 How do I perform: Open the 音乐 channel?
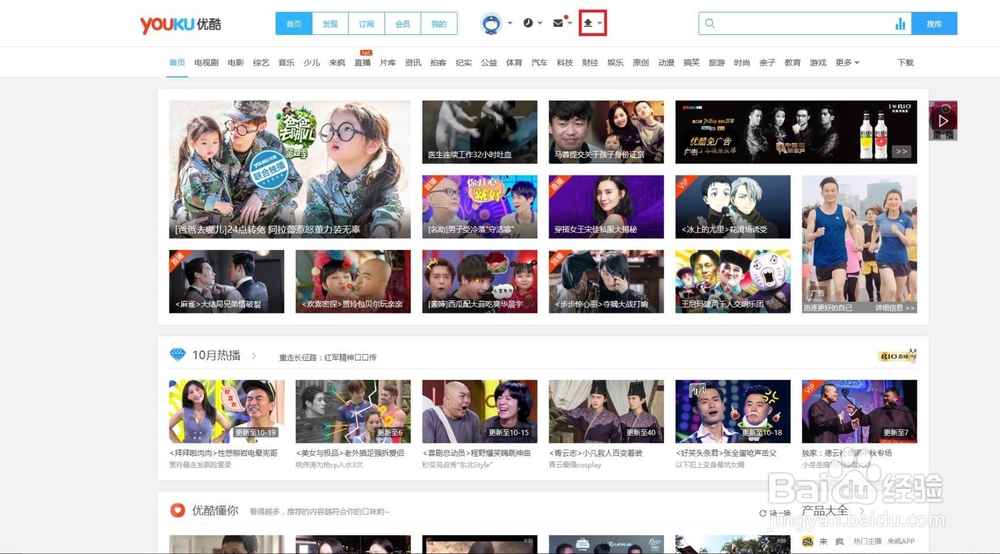point(286,62)
